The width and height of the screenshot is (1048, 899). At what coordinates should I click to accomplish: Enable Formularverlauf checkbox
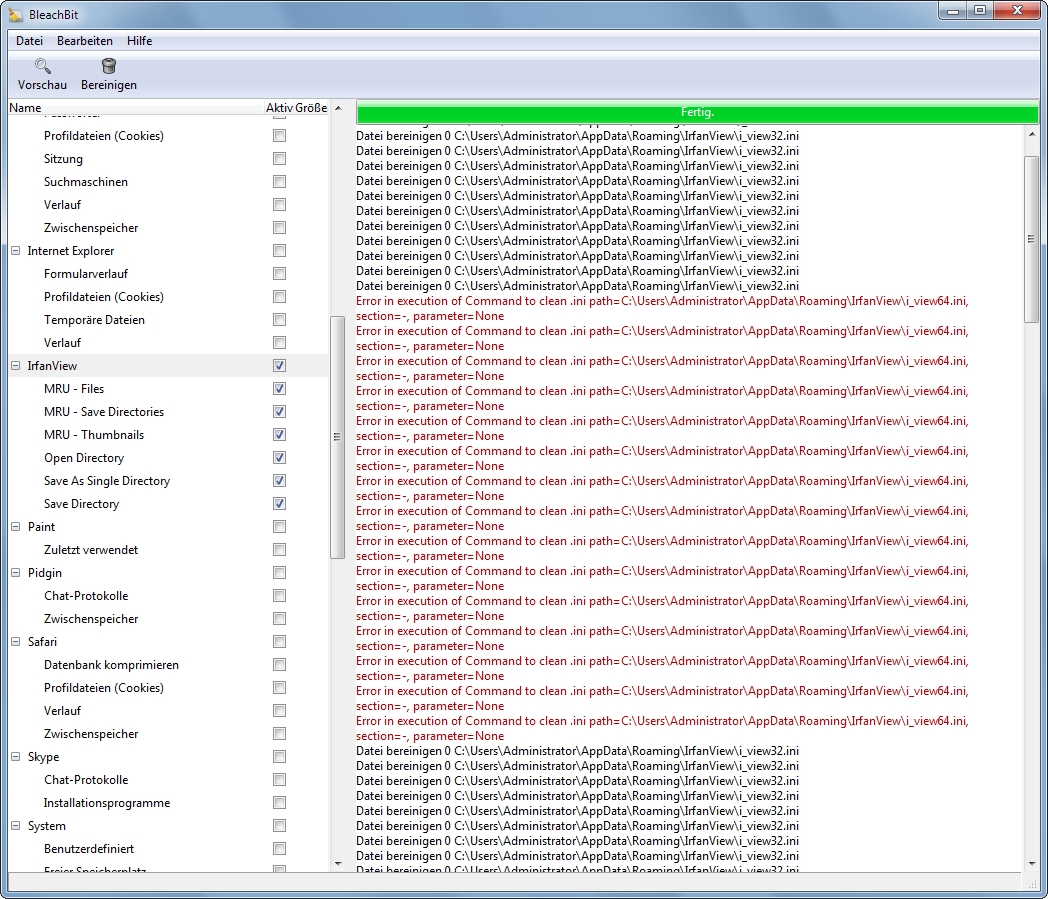[279, 273]
